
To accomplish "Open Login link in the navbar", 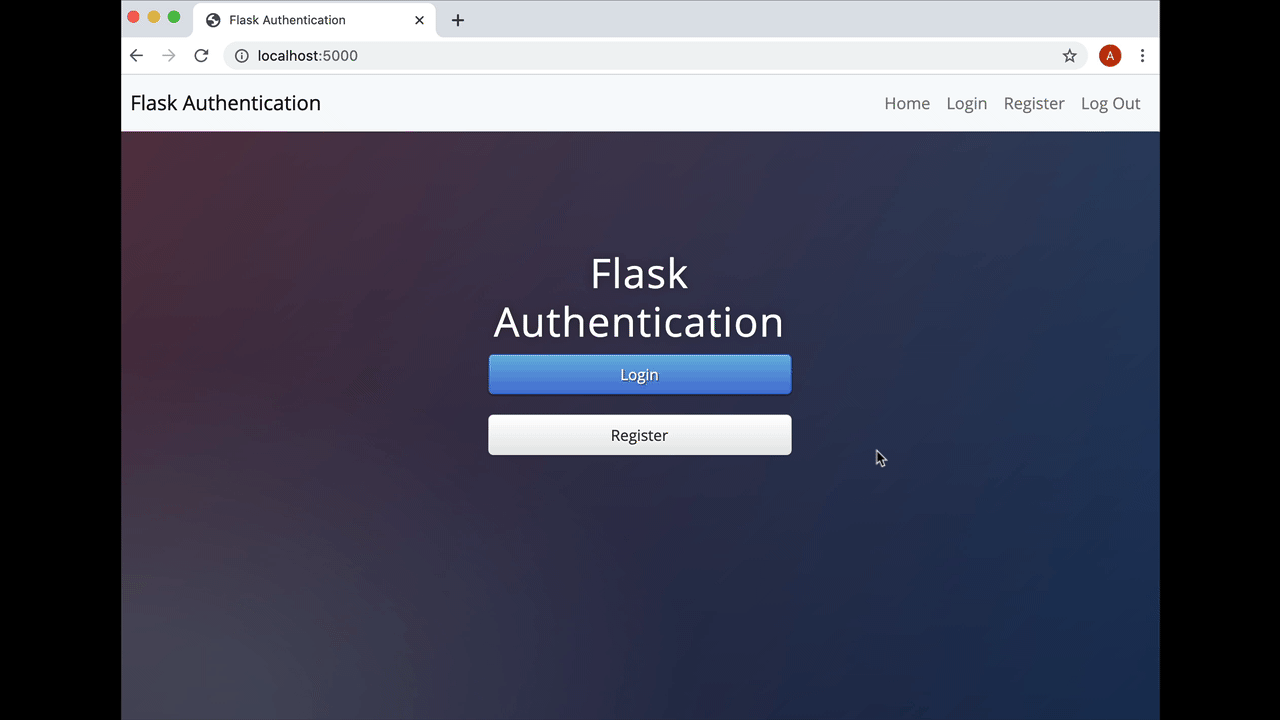I will click(x=967, y=103).
